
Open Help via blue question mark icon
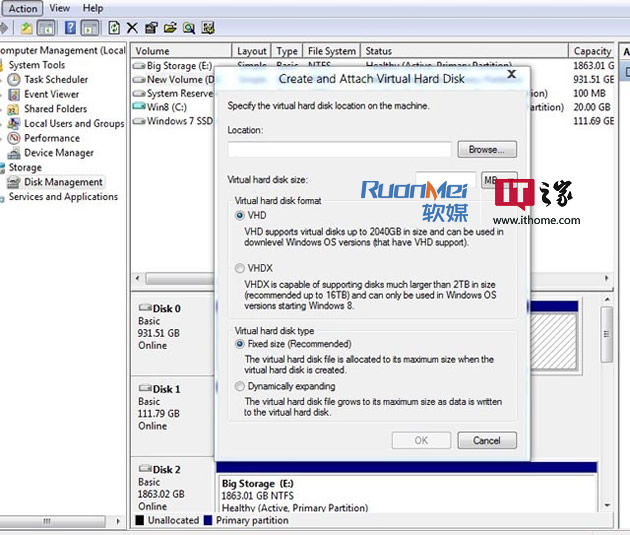(x=70, y=28)
